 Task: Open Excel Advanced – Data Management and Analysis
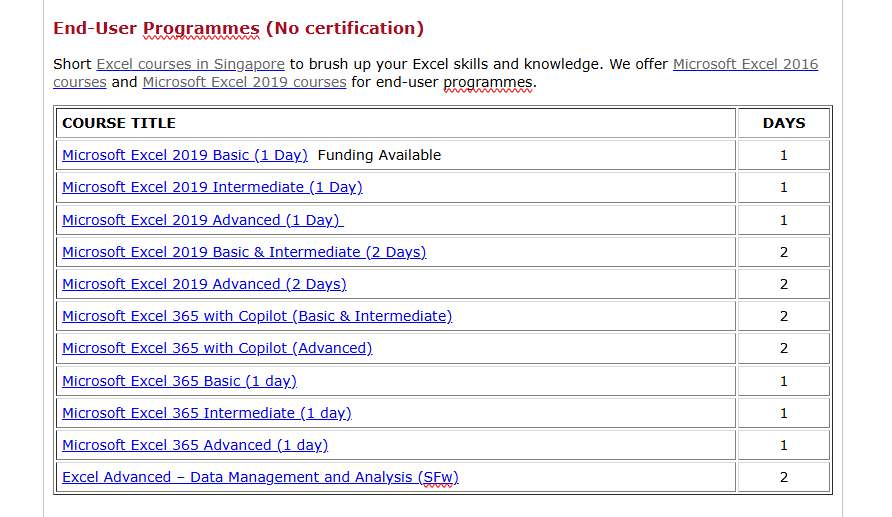pyautogui.click(x=261, y=477)
